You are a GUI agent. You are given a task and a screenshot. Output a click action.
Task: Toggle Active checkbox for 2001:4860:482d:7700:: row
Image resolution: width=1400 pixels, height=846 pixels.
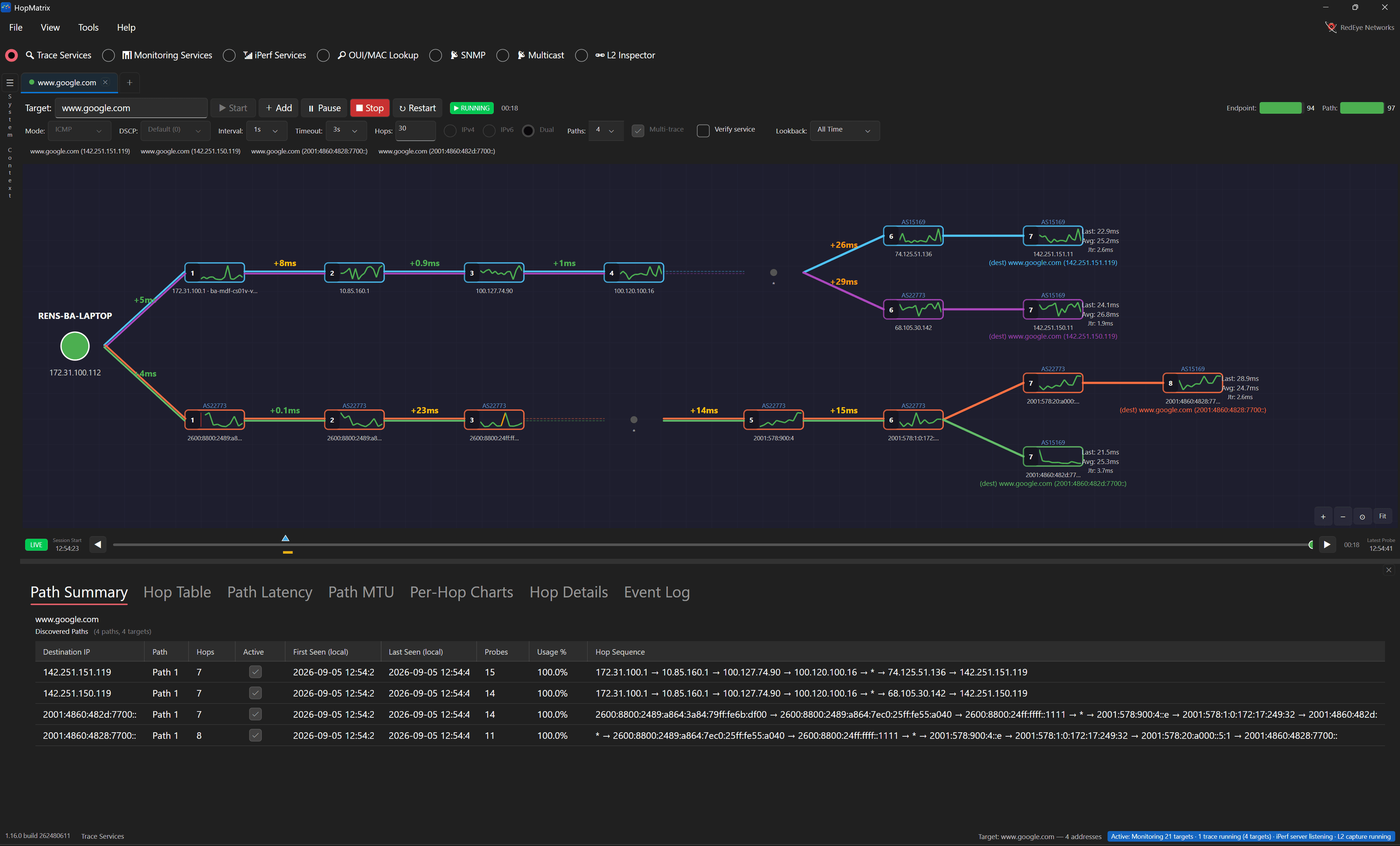point(256,714)
